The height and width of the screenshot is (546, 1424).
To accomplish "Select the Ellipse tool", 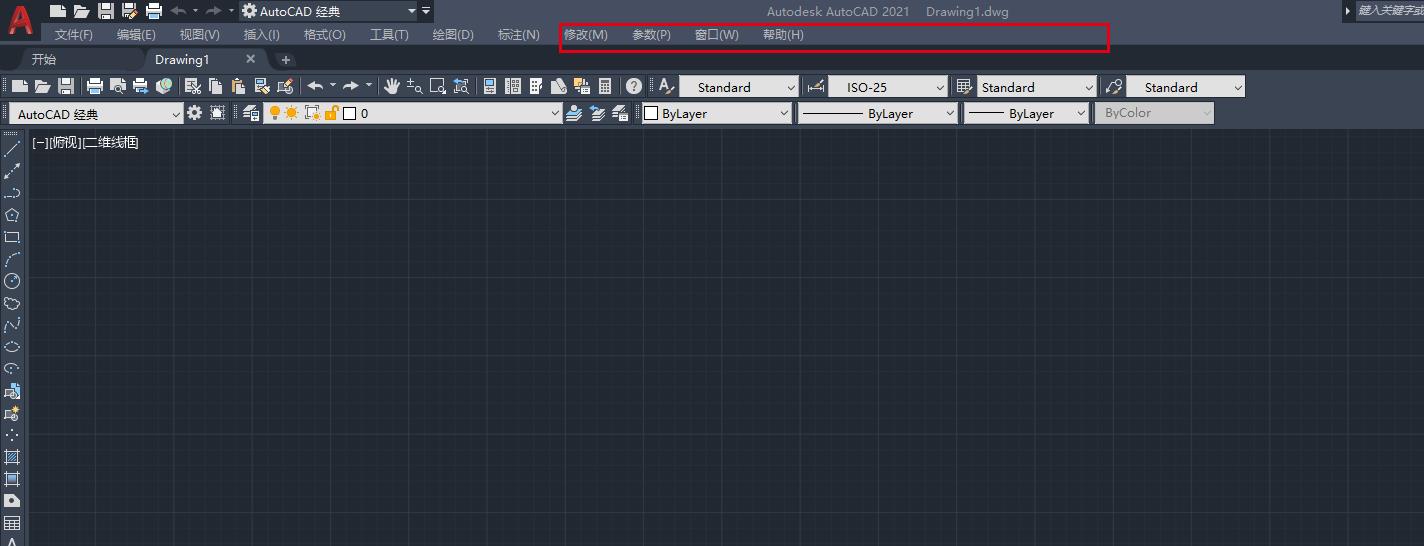I will point(12,347).
